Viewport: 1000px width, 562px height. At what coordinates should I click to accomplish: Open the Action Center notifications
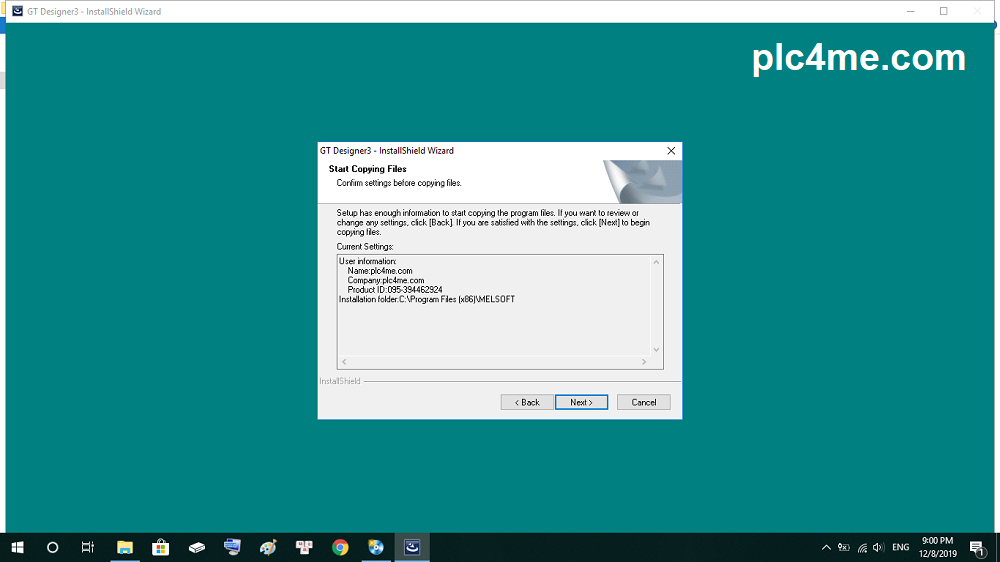(x=977, y=547)
